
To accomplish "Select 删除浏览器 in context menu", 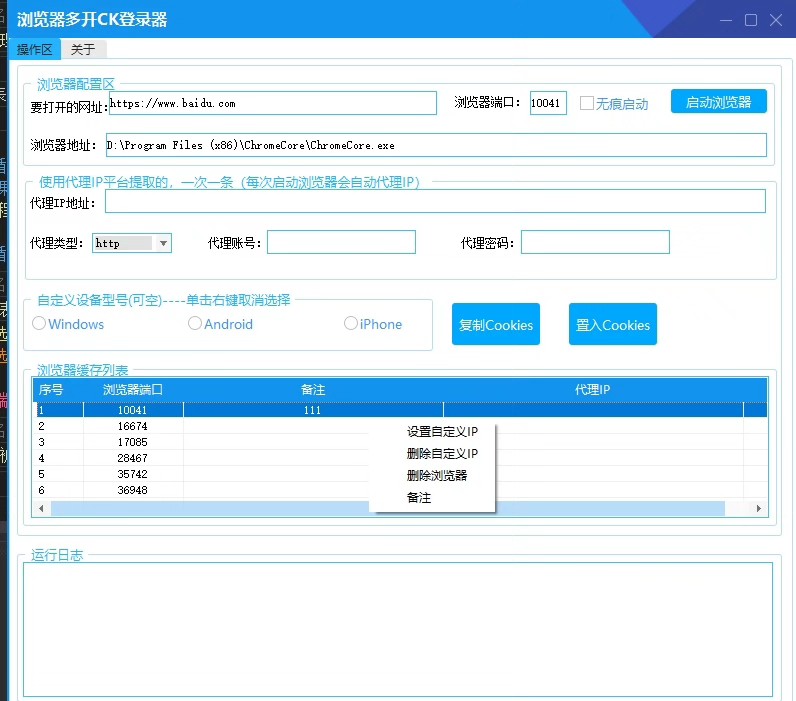I will point(437,475).
